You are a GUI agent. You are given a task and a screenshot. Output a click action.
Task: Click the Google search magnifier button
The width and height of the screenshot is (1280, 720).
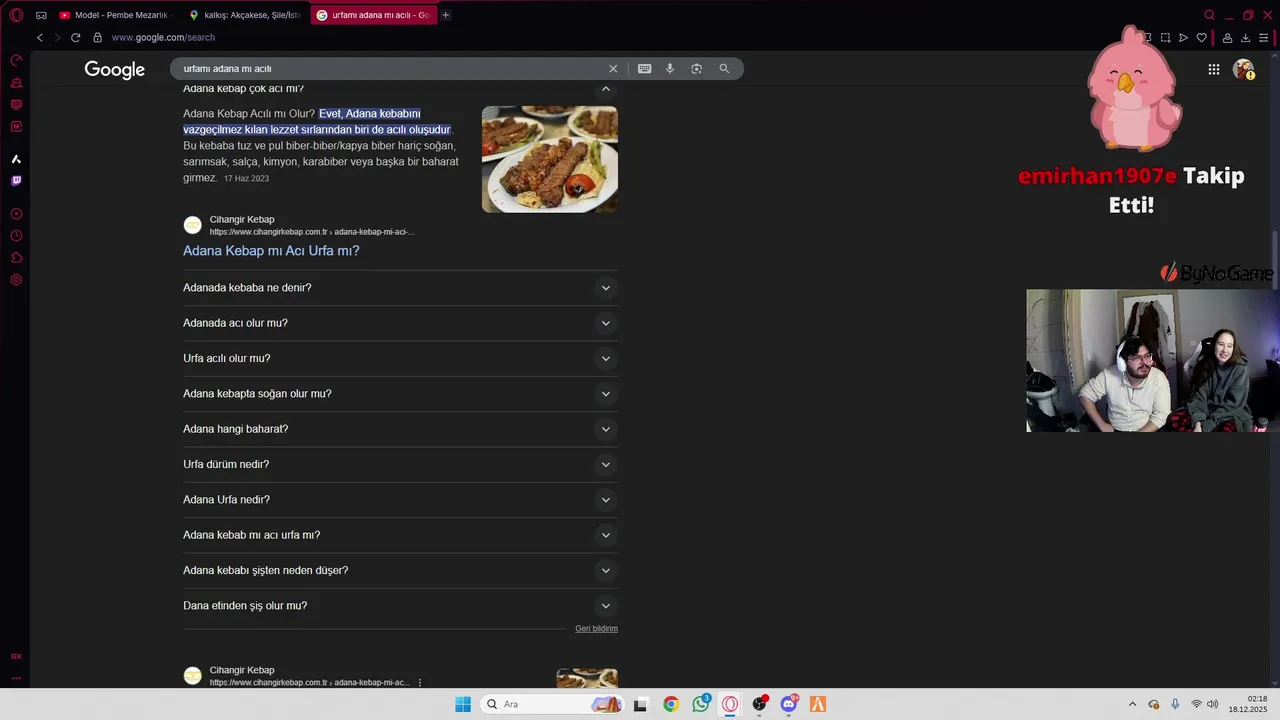tap(724, 69)
